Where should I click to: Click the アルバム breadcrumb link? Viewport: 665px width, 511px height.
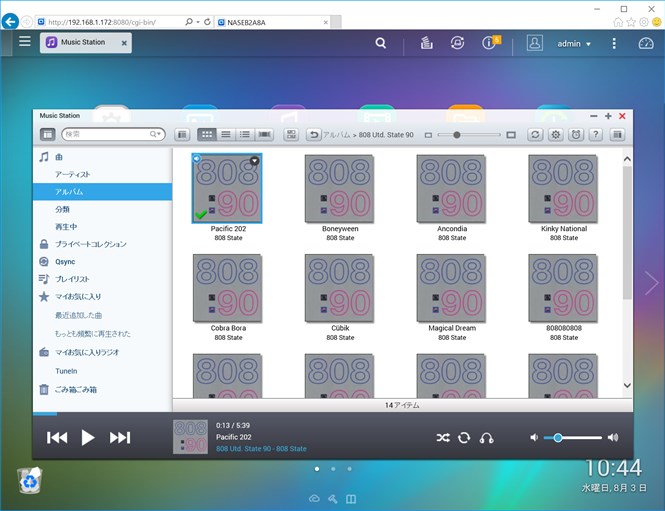click(337, 135)
